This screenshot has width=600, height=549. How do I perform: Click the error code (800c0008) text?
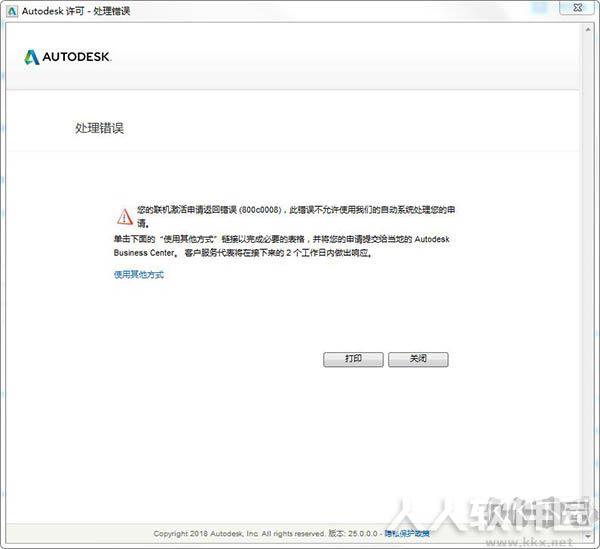point(260,210)
